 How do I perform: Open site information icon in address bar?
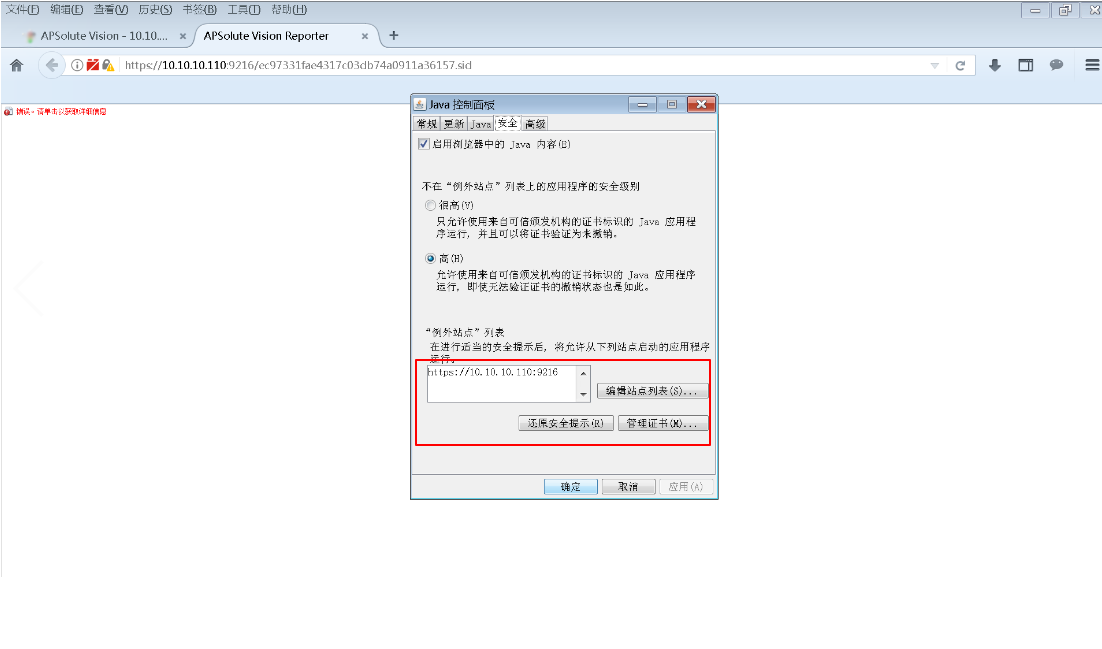(77, 66)
